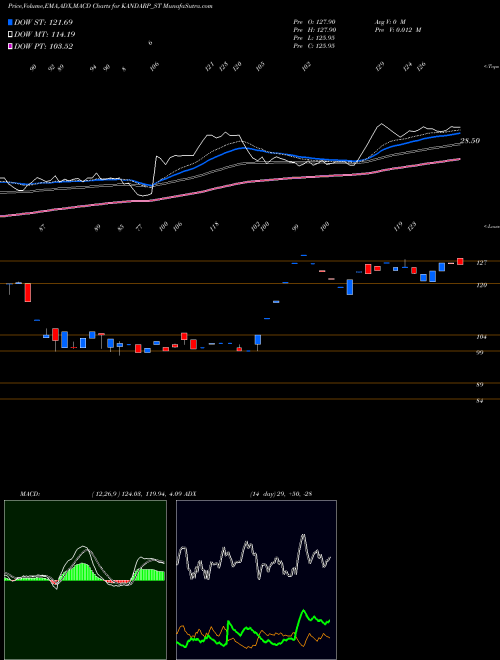Click the MACD panel title label

[x=29, y=494]
